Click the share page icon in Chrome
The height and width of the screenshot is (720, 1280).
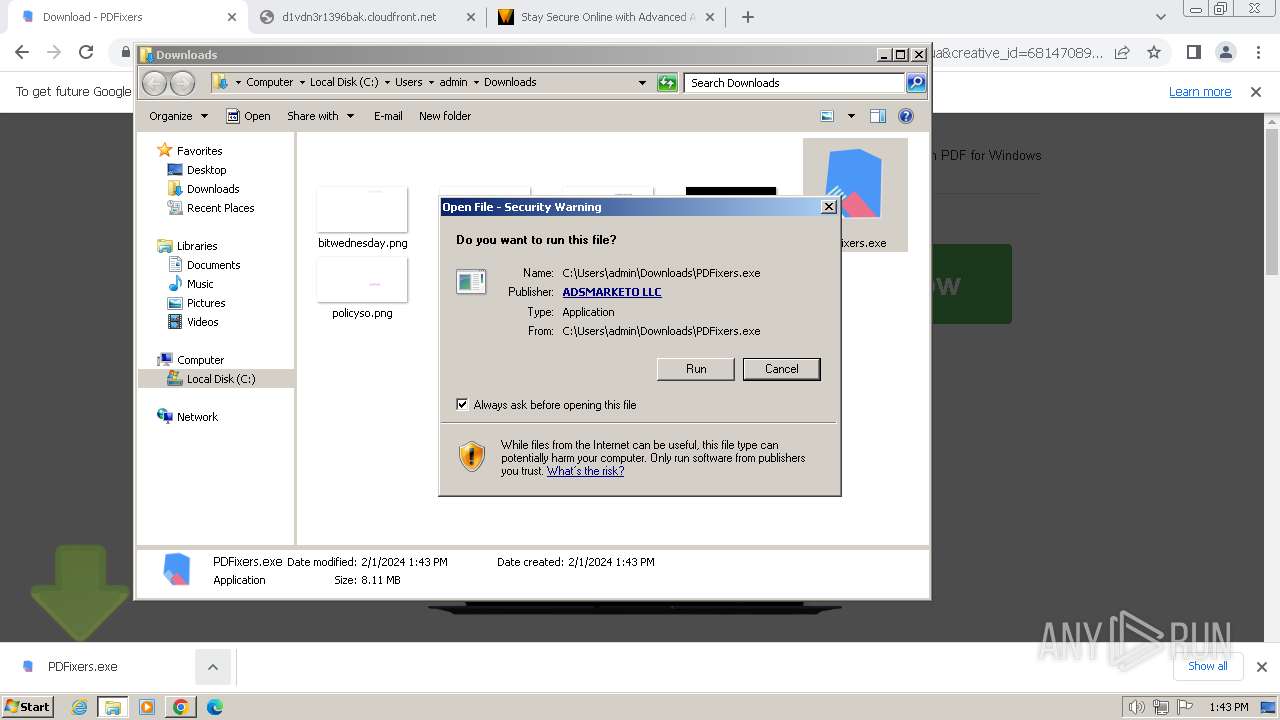(x=1122, y=52)
